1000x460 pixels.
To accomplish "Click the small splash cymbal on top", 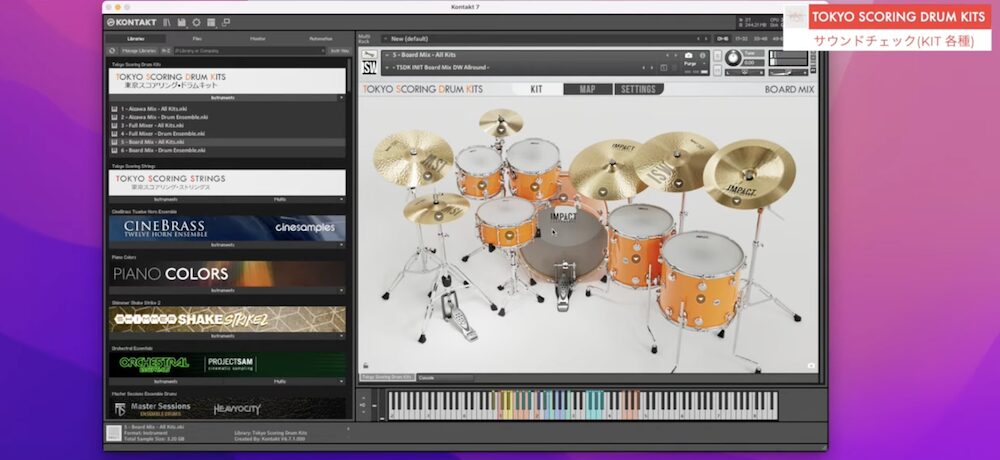I will (x=501, y=122).
